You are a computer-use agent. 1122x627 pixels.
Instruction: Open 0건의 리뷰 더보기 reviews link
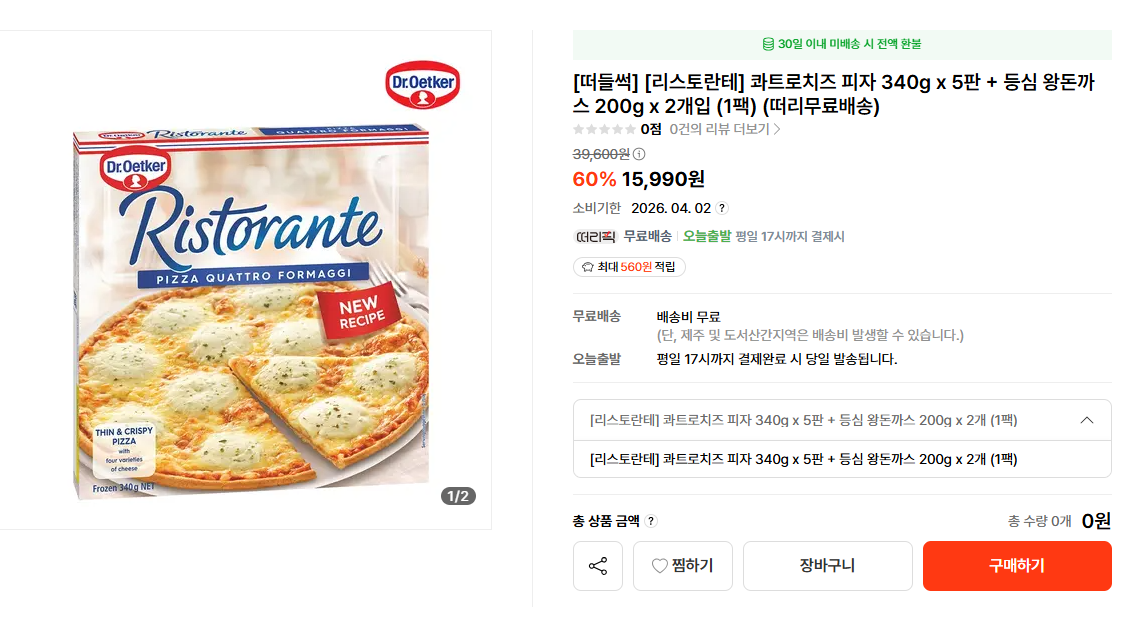[724, 129]
